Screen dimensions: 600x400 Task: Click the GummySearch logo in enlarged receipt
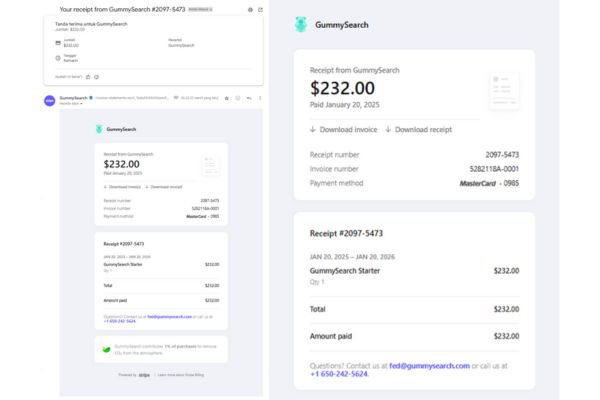(x=302, y=25)
